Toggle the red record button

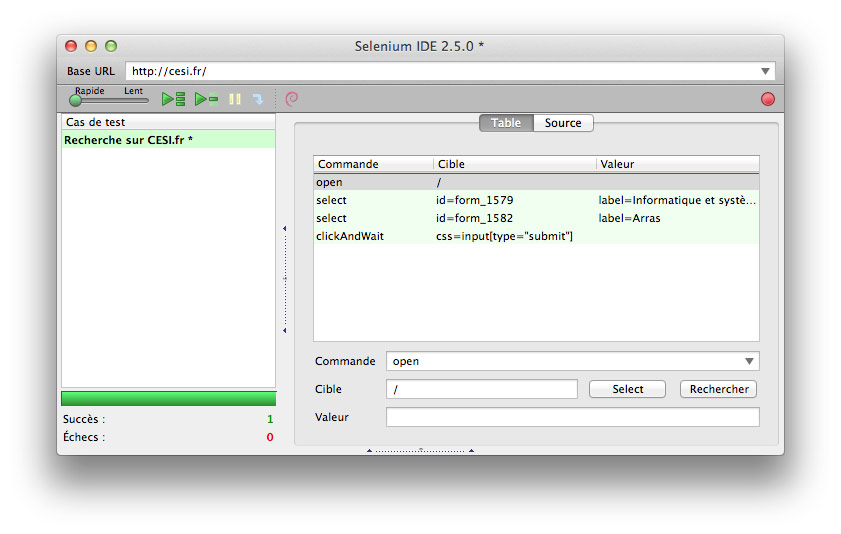click(x=767, y=99)
